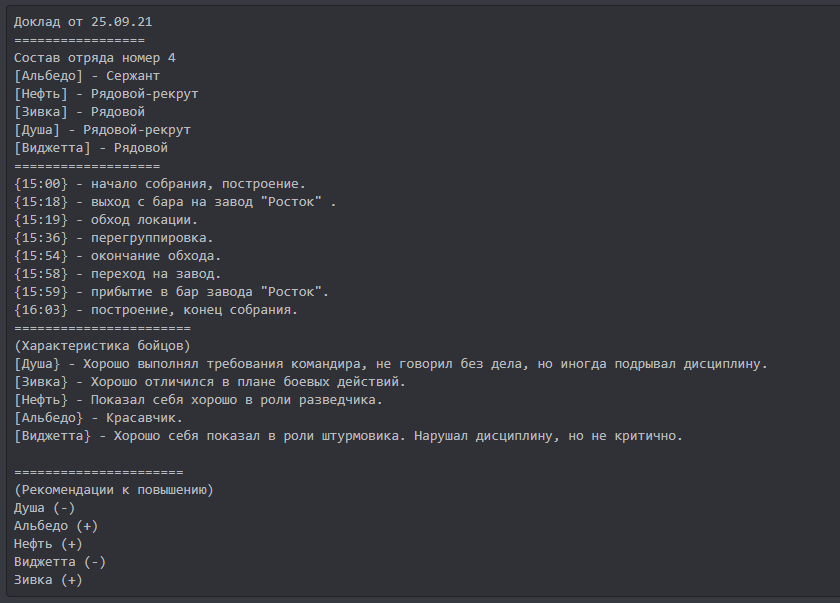This screenshot has width=840, height=603.
Task: Click the Зивка Рядовой squad entry
Action: pyautogui.click(x=79, y=112)
